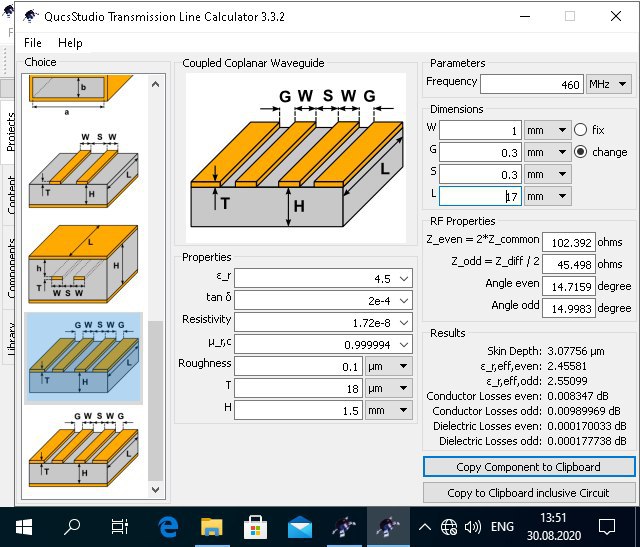The width and height of the screenshot is (640, 547).
Task: Select highlighted coupled coplanar waveguide thumbnail
Action: 84,358
